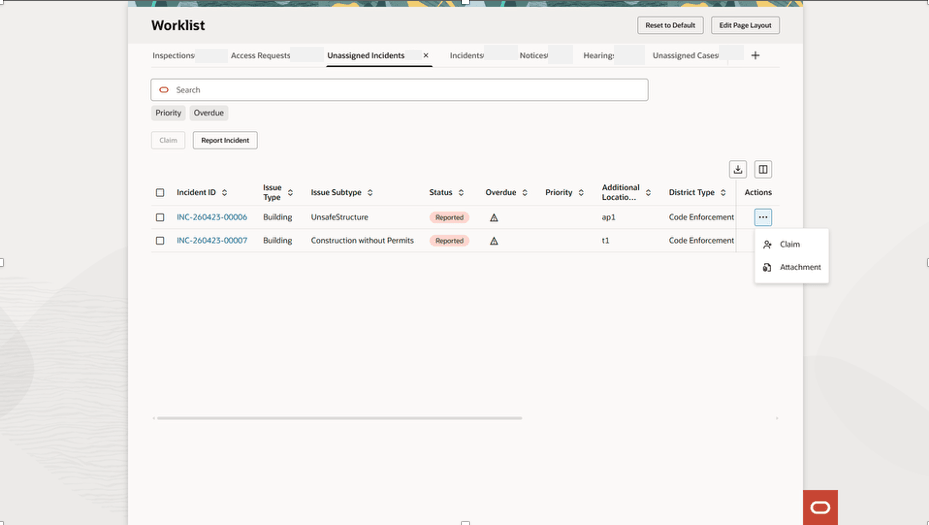Screen dimensions: 929x525
Task: Open the red Oracle assistant icon
Action: point(821,507)
